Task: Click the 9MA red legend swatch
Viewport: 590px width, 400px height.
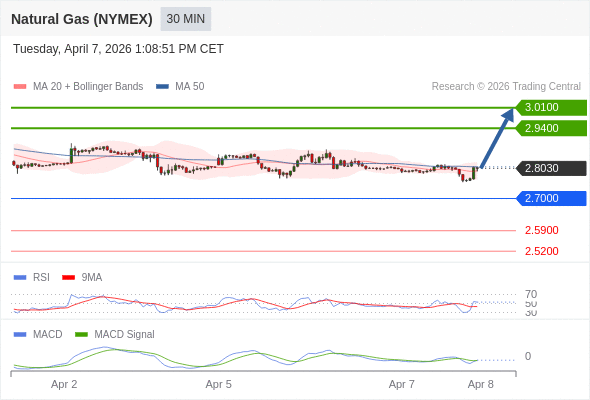Action: tap(68, 278)
